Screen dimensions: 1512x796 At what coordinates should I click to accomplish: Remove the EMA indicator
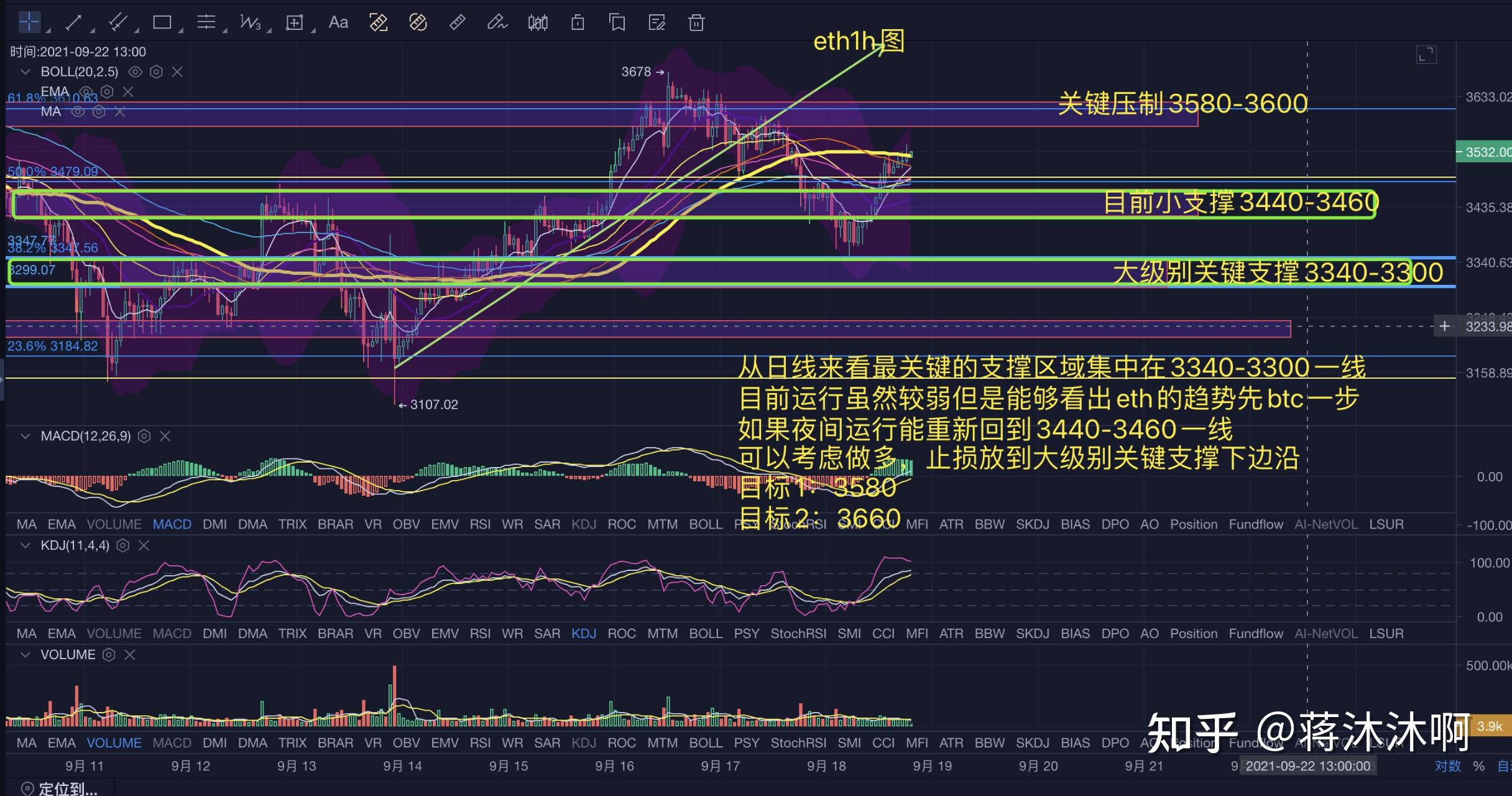(x=128, y=92)
